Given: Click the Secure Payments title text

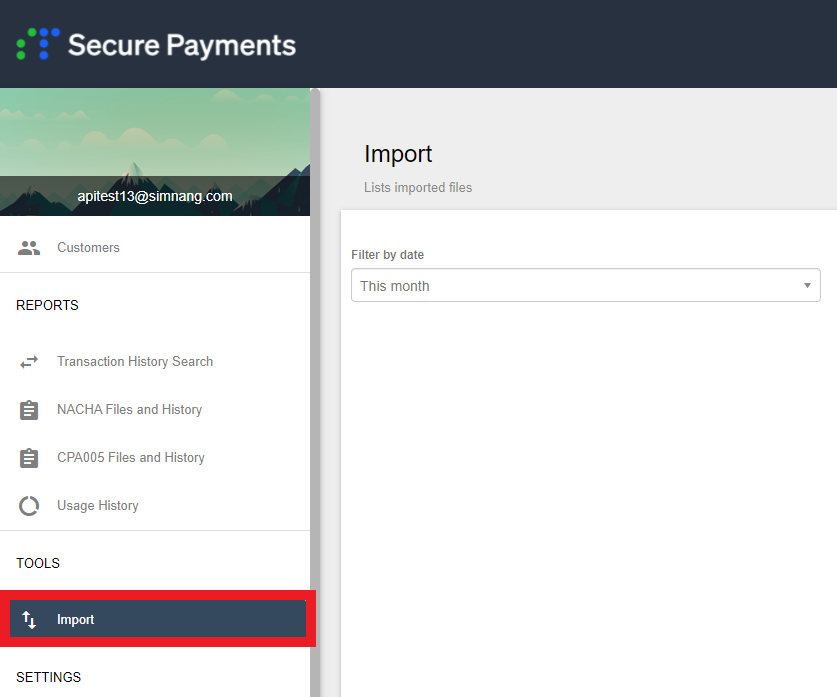Looking at the screenshot, I should [182, 45].
